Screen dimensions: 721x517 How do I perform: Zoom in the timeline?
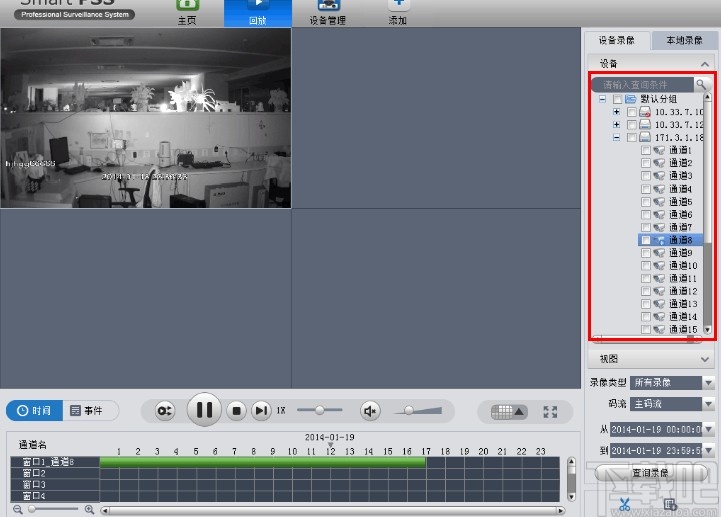tap(89, 509)
